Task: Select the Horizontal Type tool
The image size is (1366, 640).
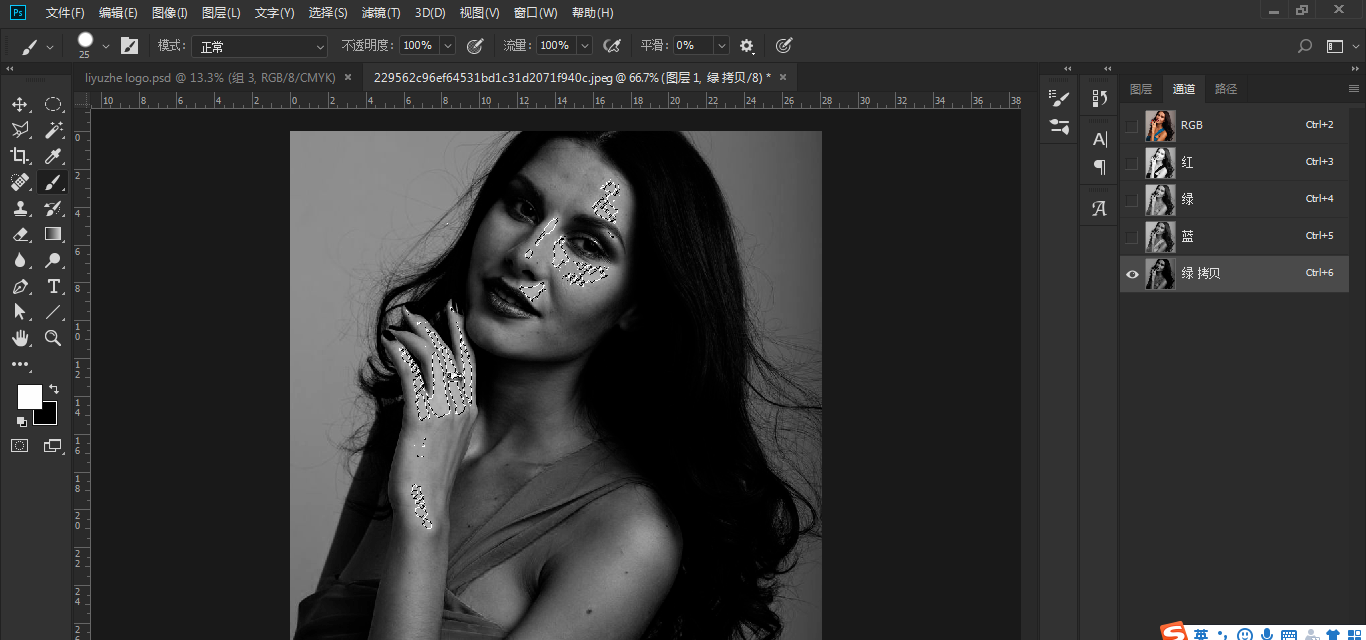Action: pos(54,286)
